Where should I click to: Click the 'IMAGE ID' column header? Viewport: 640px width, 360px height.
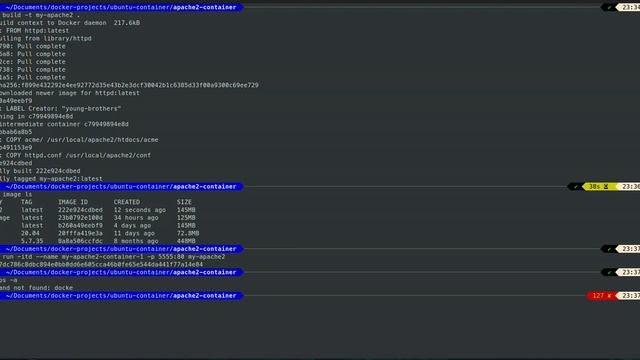coord(73,202)
